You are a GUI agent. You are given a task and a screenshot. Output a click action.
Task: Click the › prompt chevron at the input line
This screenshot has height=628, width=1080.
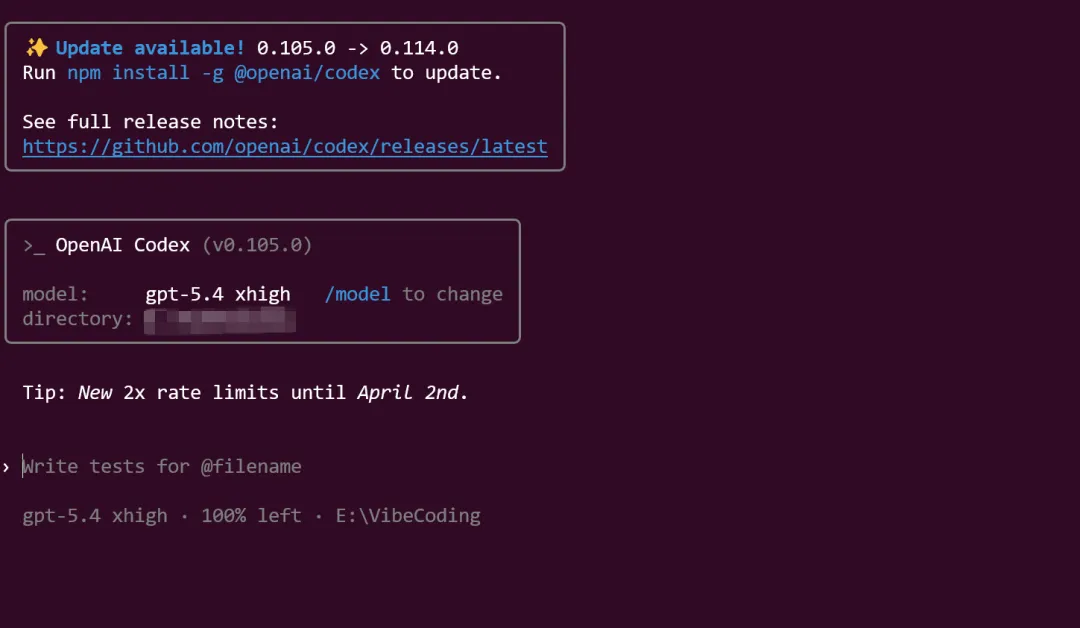coord(7,467)
